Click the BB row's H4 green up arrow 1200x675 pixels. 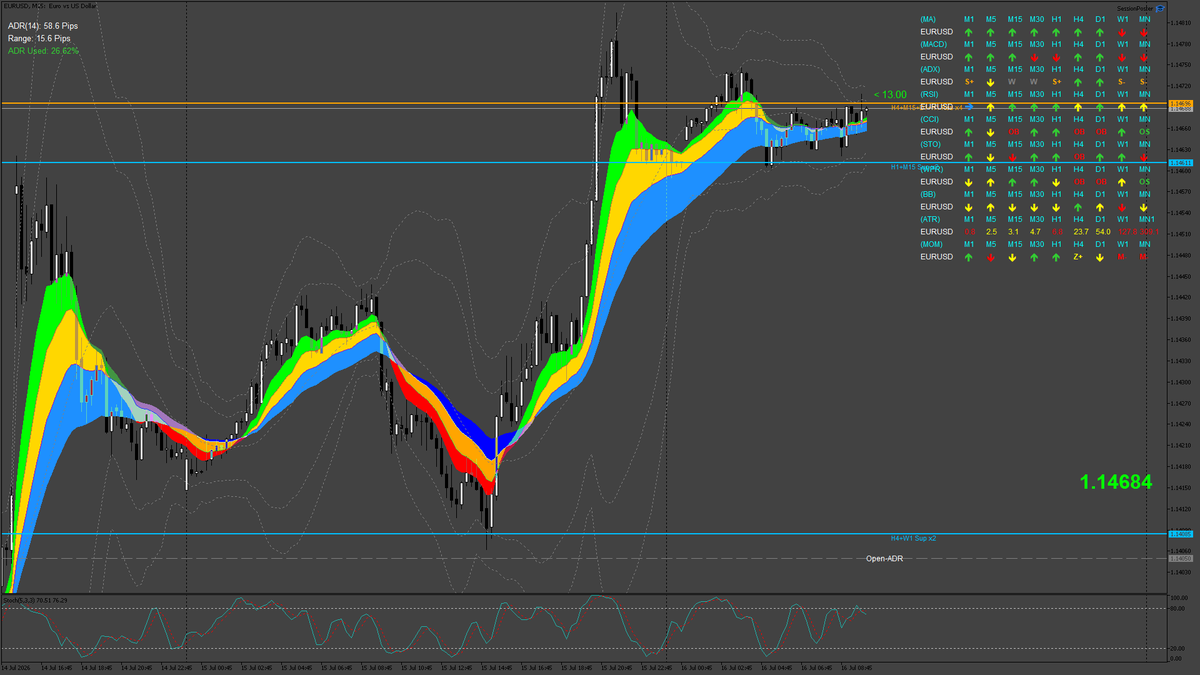tap(1078, 207)
